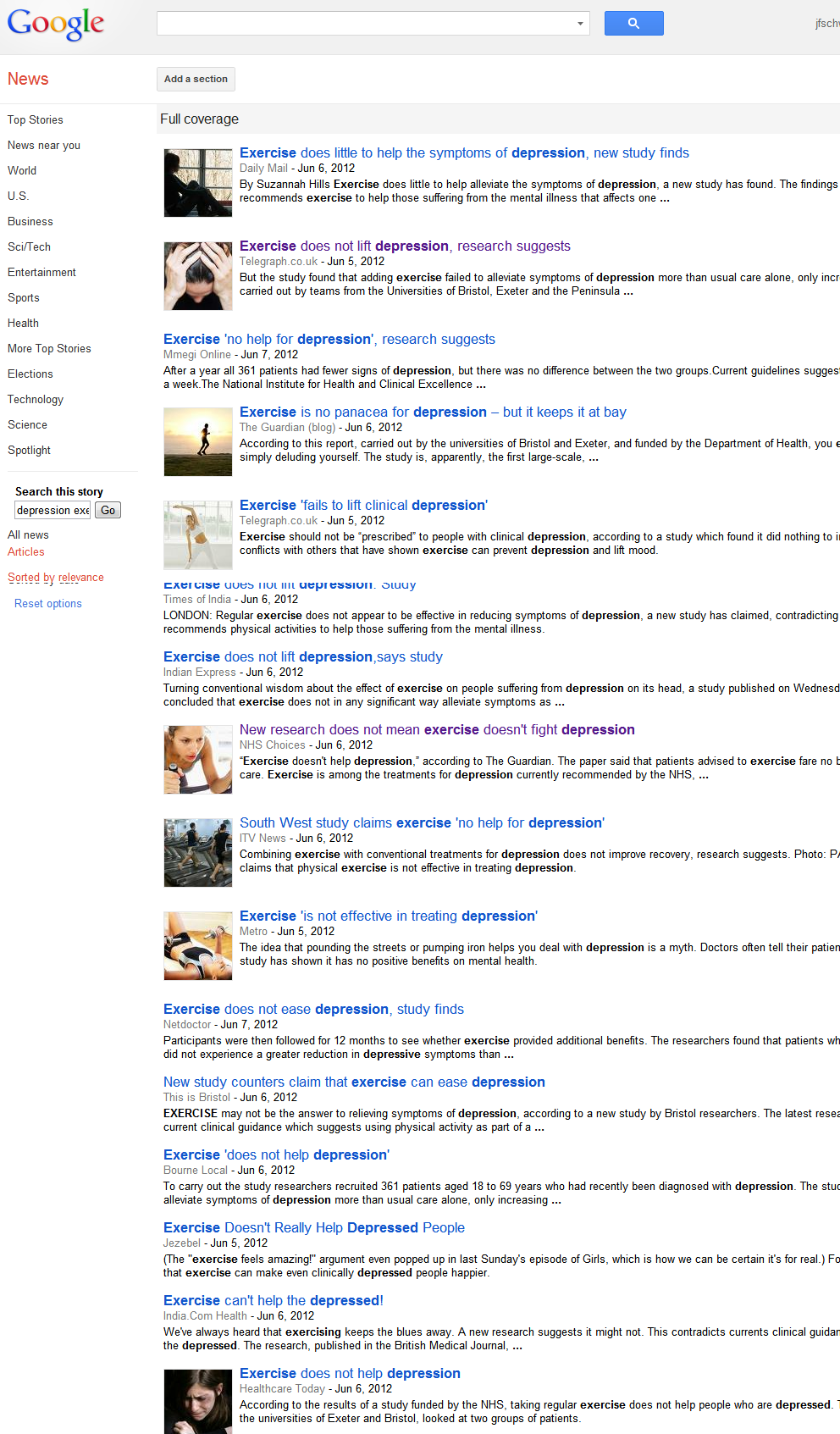Click the Metro weightlifting thumbnail image

198,946
